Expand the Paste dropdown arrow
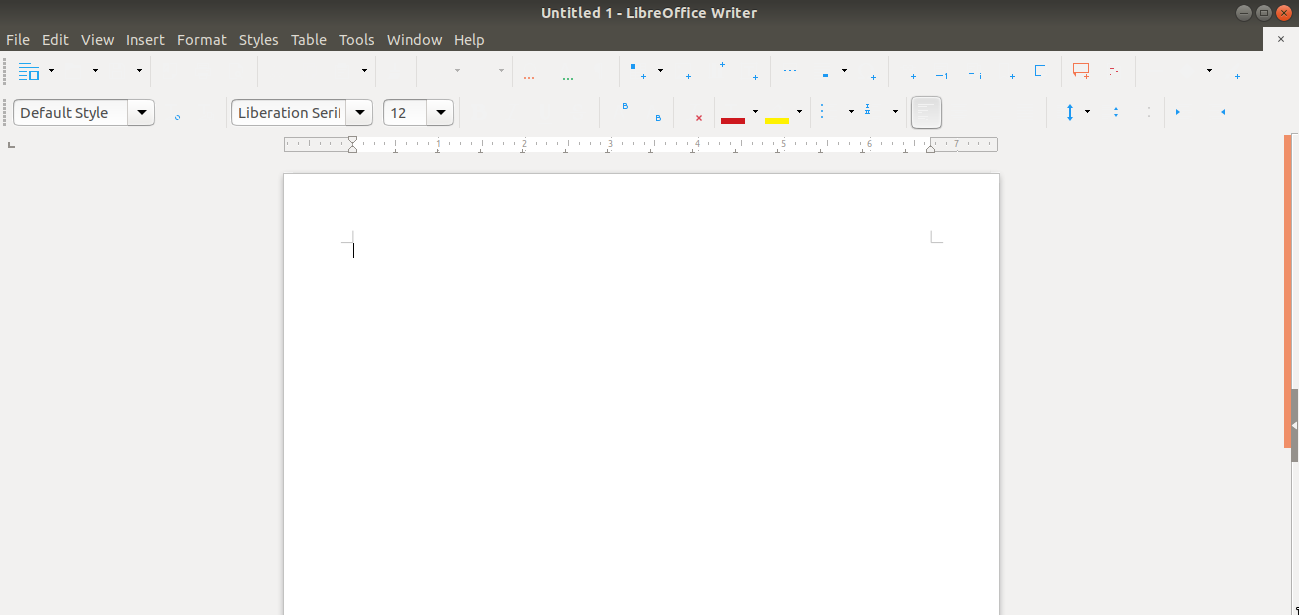Image resolution: width=1299 pixels, height=615 pixels. coord(364,71)
